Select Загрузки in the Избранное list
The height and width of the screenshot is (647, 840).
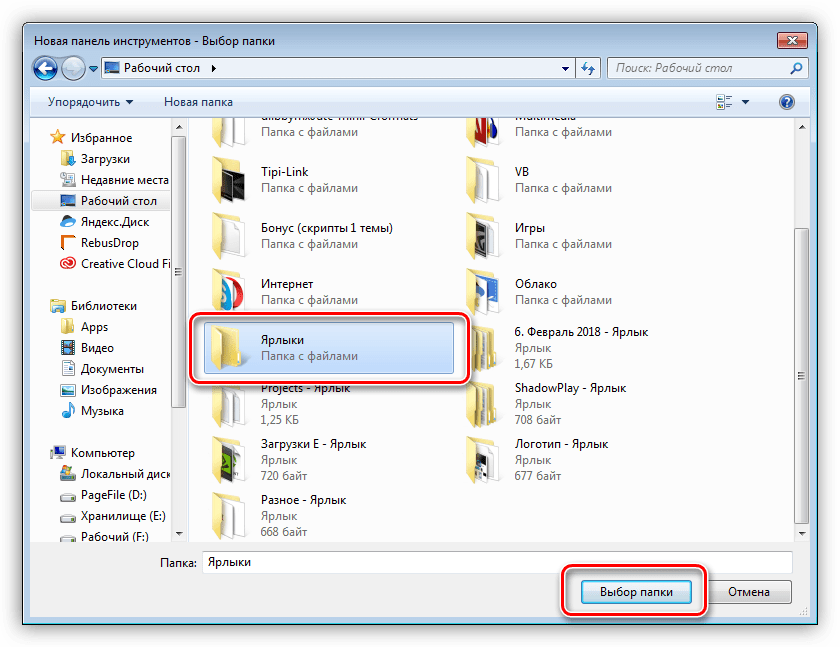[105, 159]
